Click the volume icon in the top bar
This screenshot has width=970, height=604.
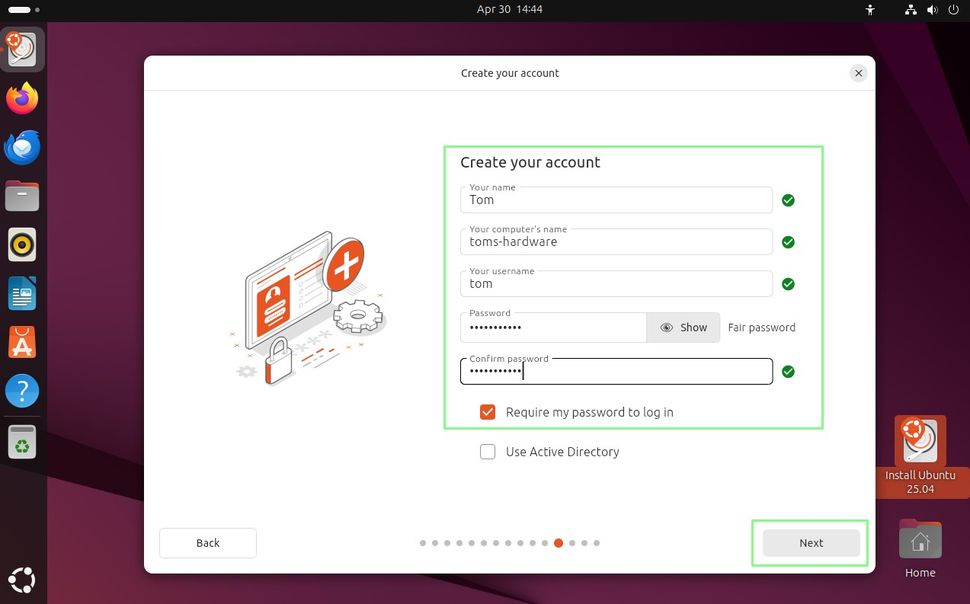(x=931, y=10)
